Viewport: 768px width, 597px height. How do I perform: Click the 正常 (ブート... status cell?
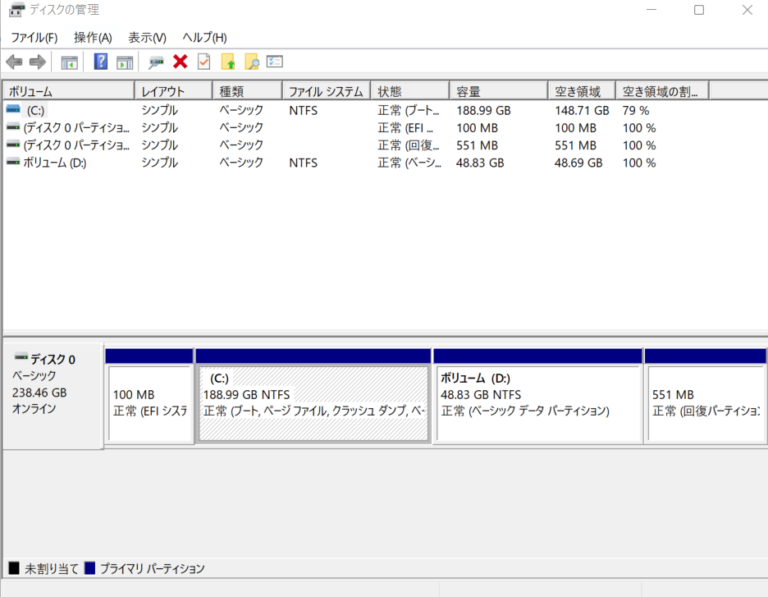pos(408,111)
